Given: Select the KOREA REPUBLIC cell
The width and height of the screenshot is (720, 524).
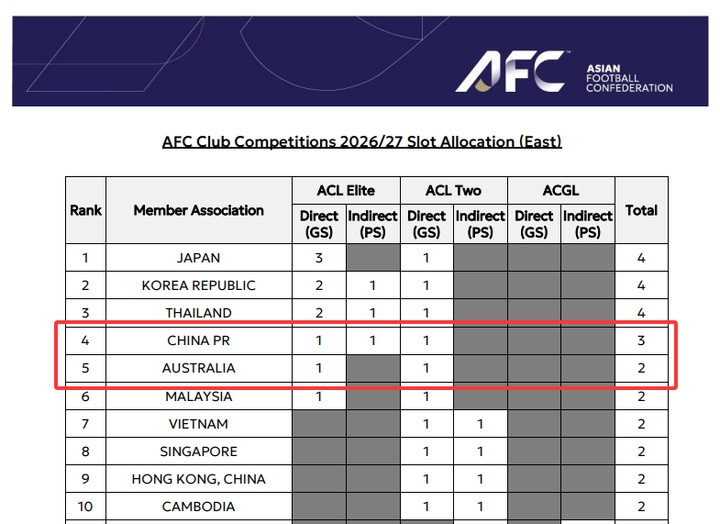Looking at the screenshot, I should [198, 285].
